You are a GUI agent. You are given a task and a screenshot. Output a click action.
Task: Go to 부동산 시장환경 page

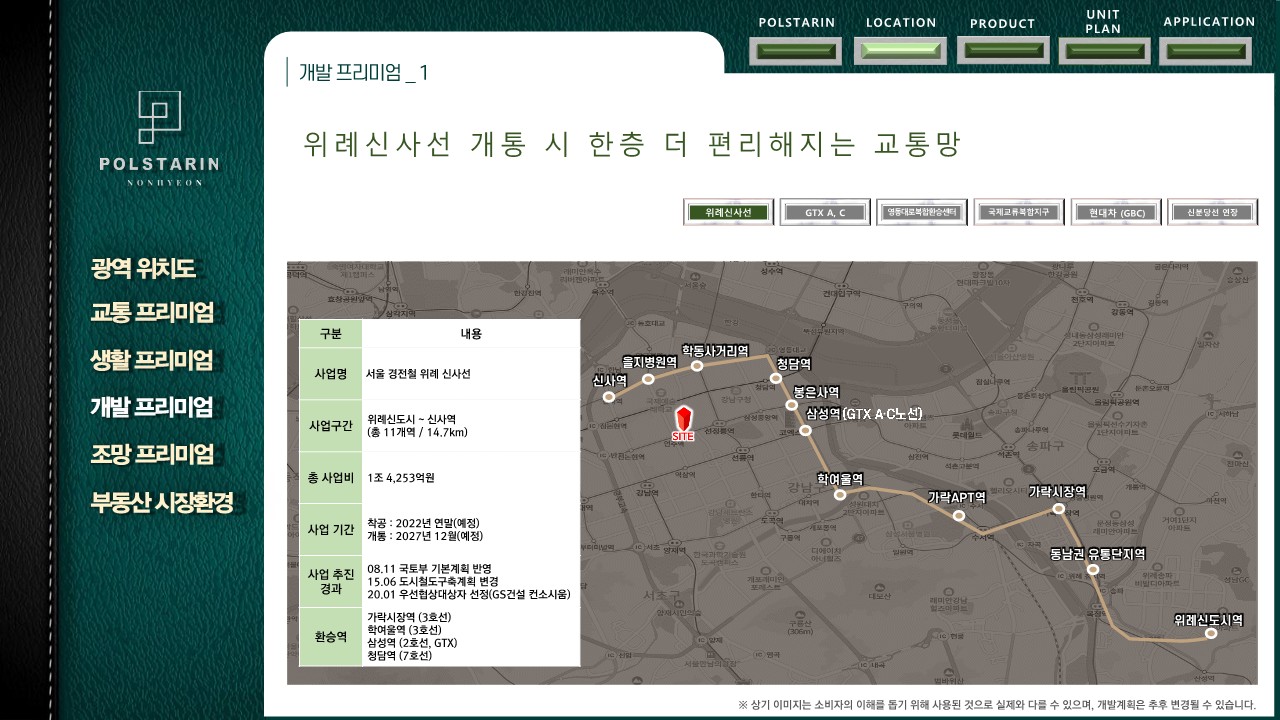162,502
